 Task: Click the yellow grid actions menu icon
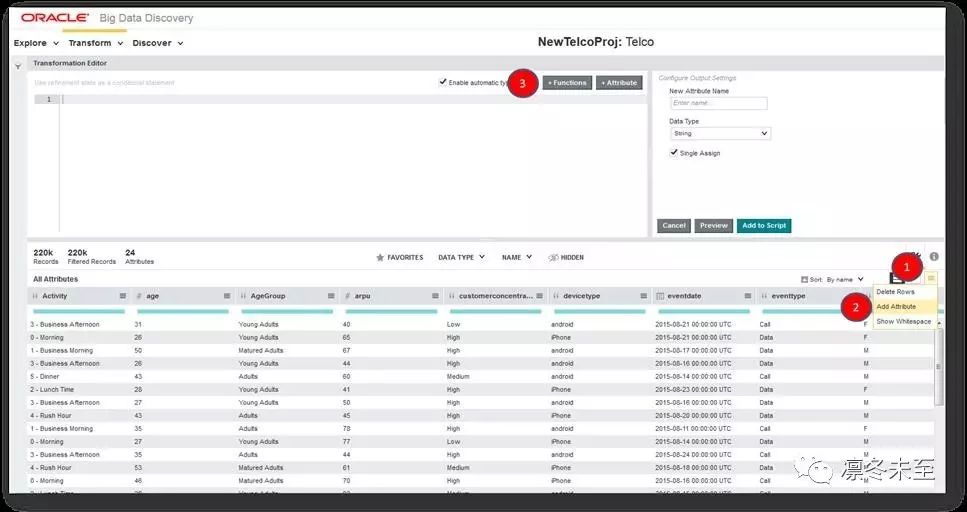(x=931, y=279)
